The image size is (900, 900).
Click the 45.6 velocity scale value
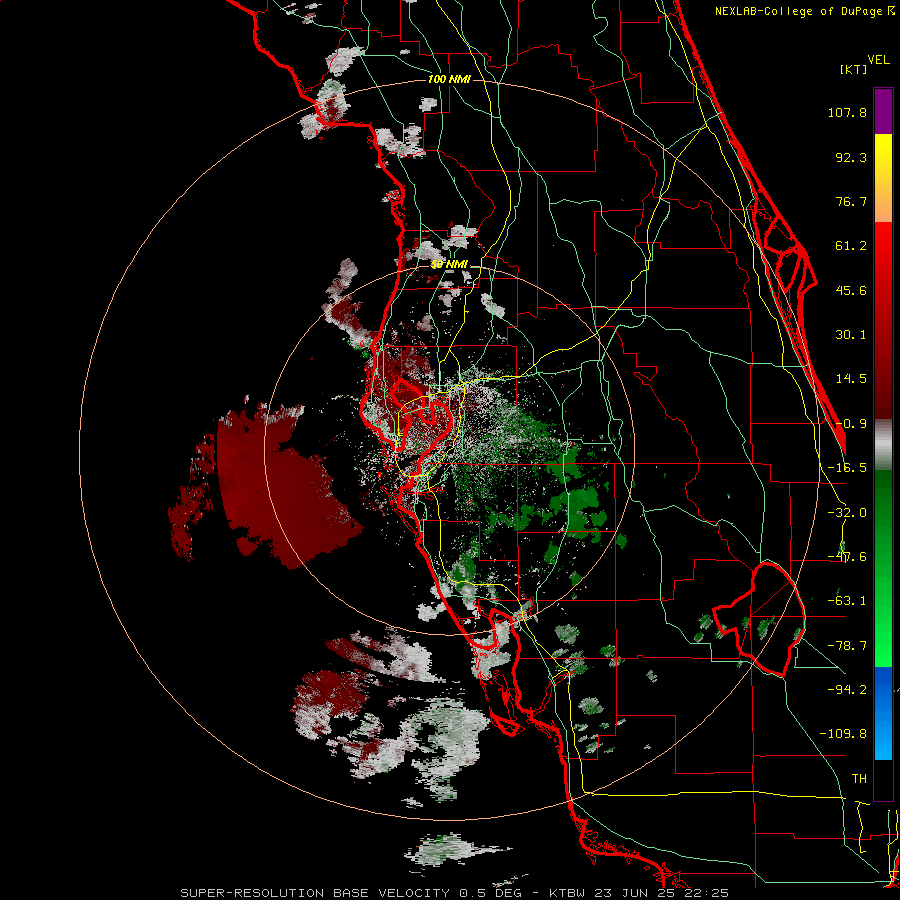(x=851, y=290)
